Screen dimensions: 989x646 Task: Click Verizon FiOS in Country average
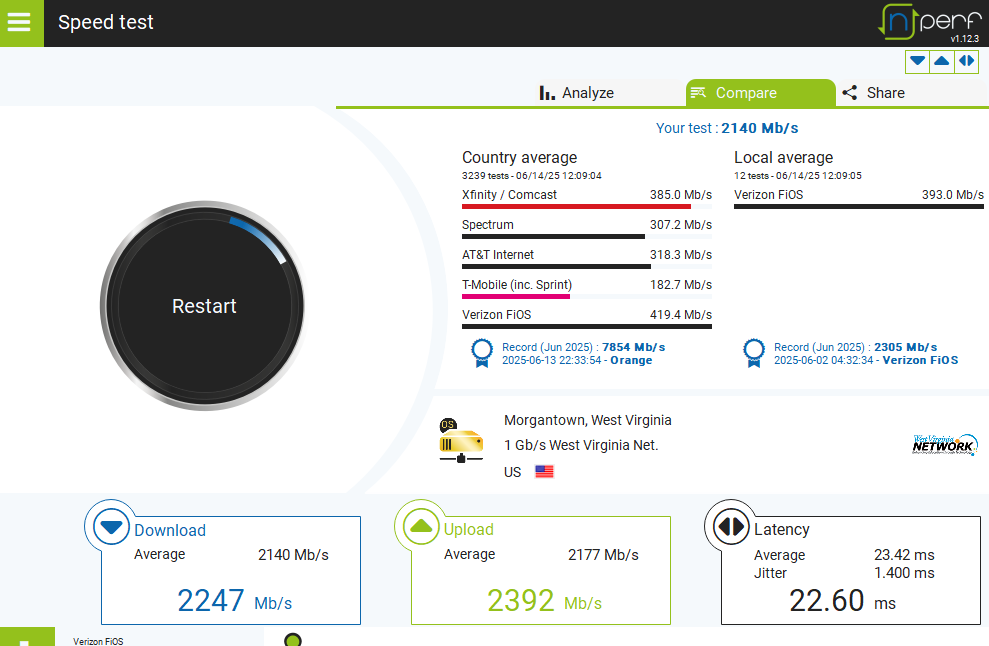pos(587,317)
